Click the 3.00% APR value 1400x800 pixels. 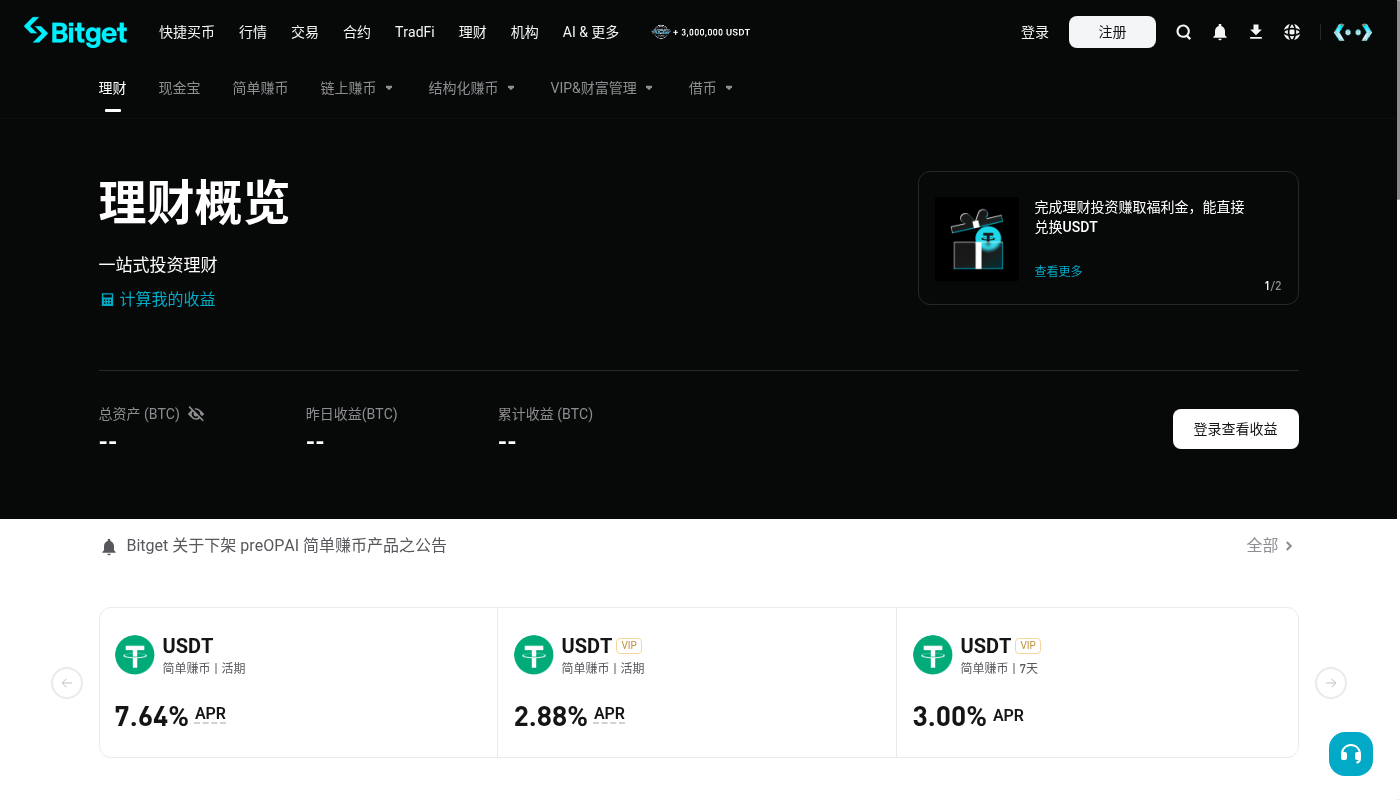[x=950, y=716]
